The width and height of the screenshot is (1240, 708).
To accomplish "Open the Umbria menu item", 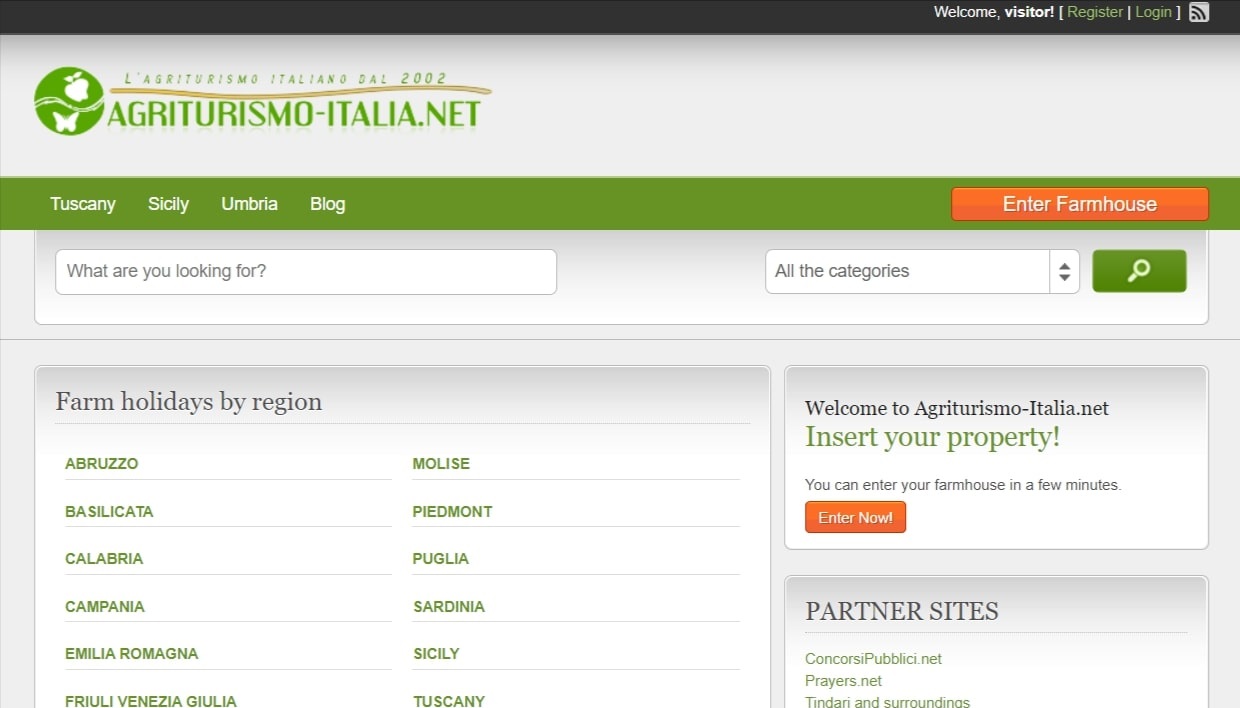I will (x=249, y=204).
